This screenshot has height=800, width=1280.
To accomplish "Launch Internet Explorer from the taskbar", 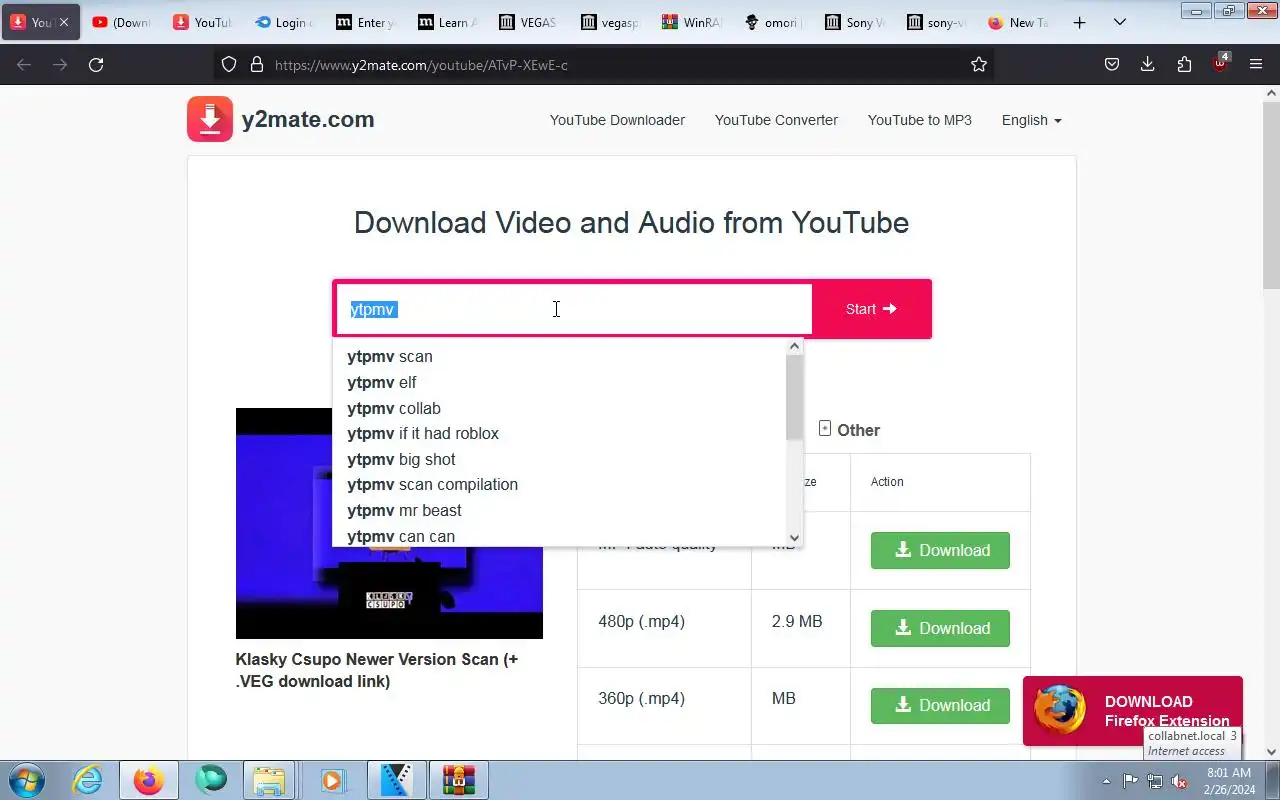I will [88, 780].
